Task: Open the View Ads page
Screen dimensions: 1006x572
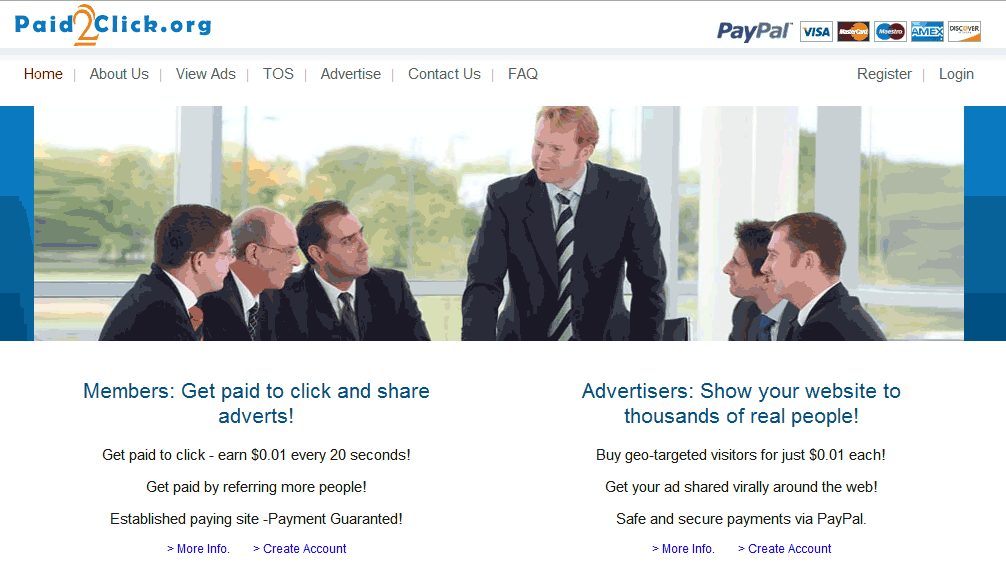Action: [x=206, y=74]
